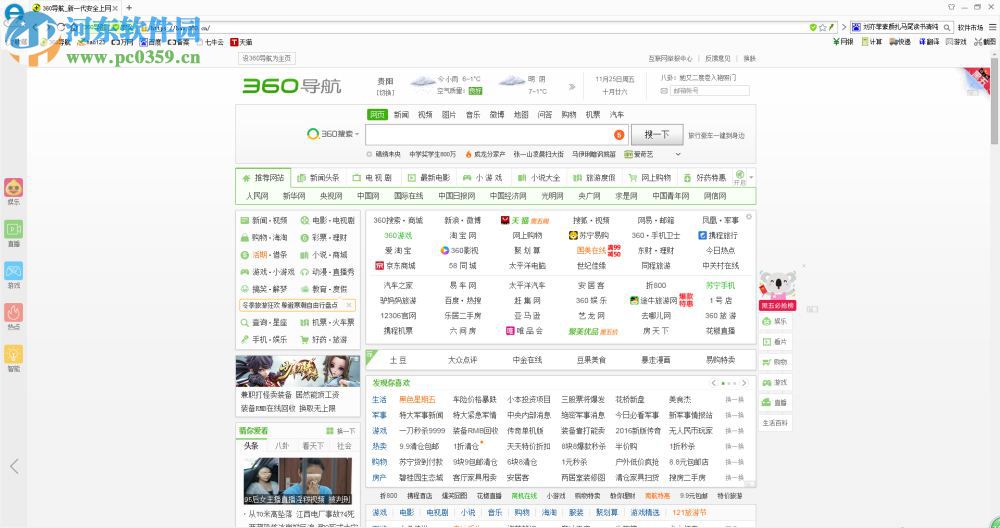
Task: Expand hot search words chevron
Action: [678, 154]
